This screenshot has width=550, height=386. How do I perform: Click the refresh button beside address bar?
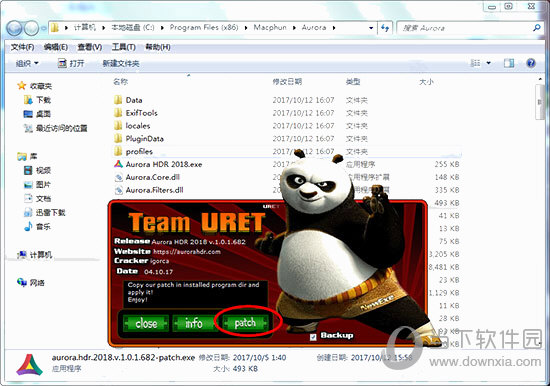385,28
